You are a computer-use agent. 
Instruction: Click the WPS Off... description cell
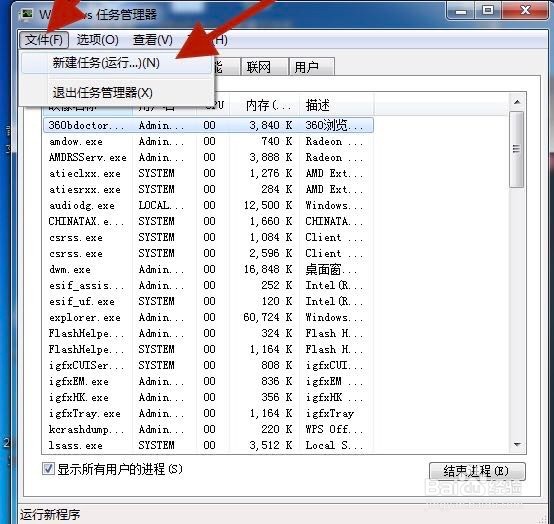click(x=334, y=430)
